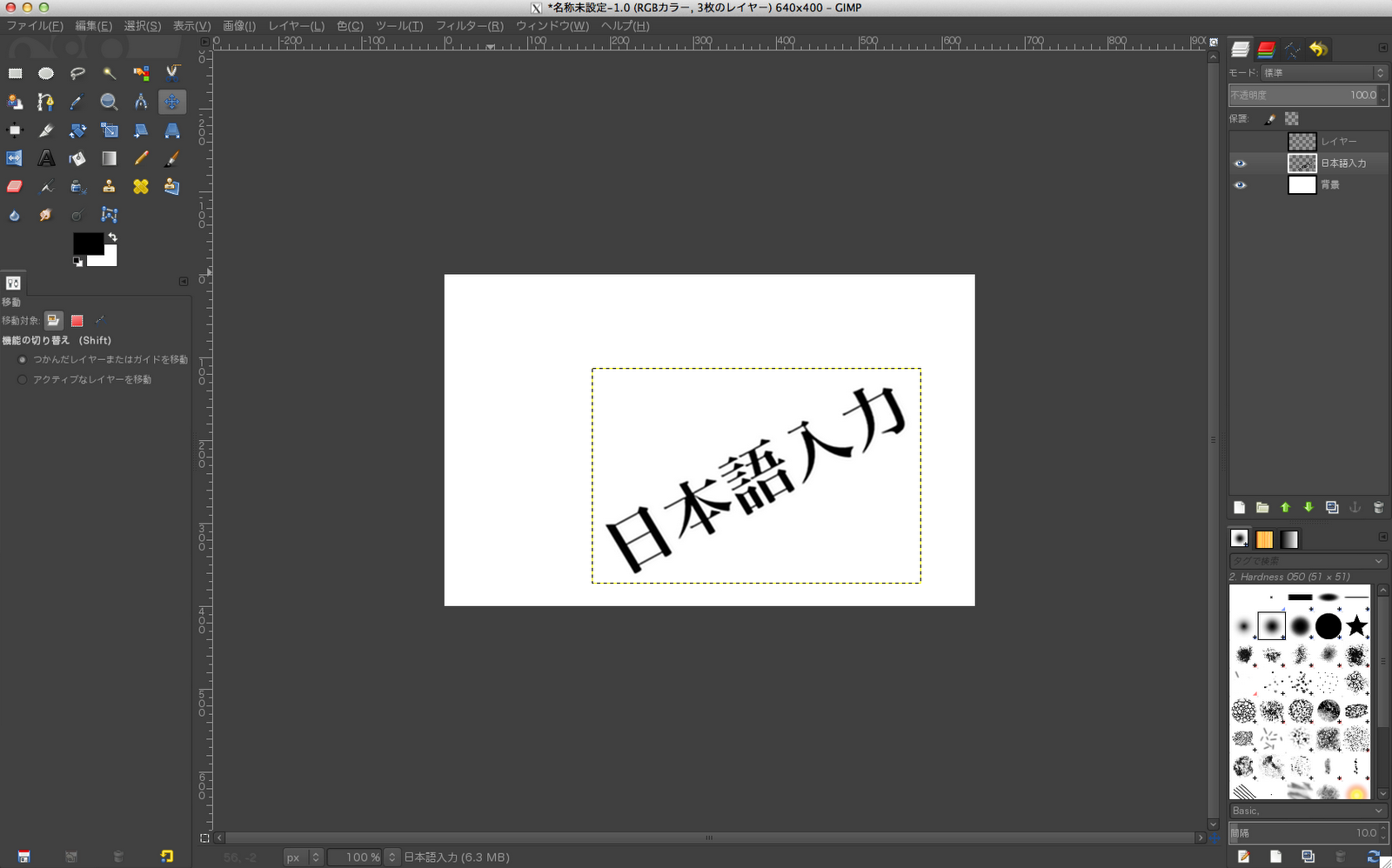
Task: Select the Airbrush tool
Action: click(x=46, y=186)
